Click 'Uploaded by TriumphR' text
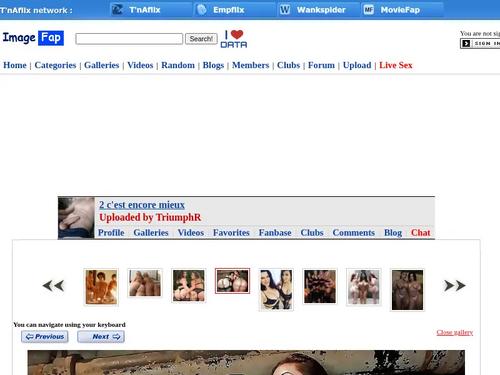The width and height of the screenshot is (500, 375). (150, 217)
